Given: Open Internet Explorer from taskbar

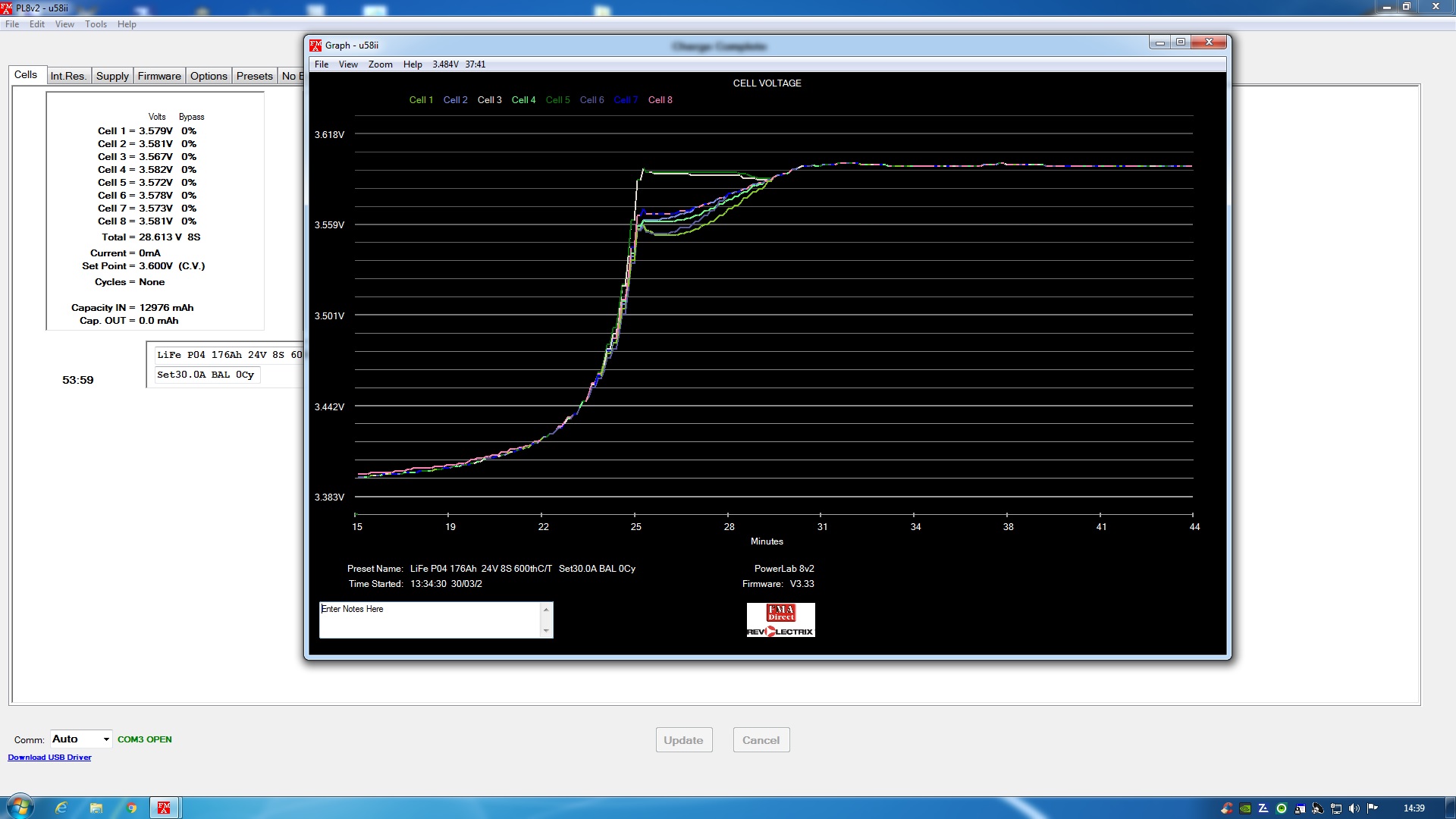Looking at the screenshot, I should pyautogui.click(x=61, y=808).
